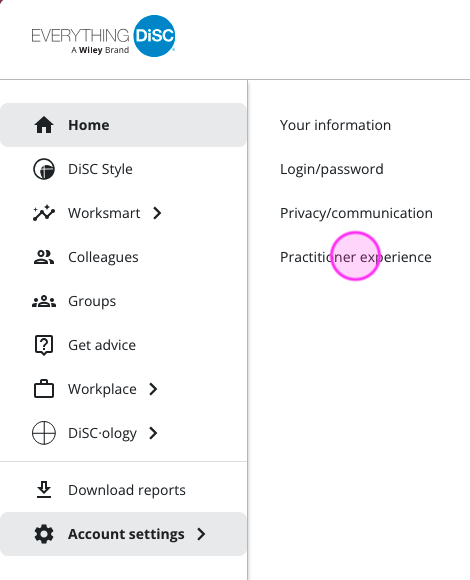Open DiSC Style page
Image resolution: width=470 pixels, height=580 pixels.
pos(100,169)
